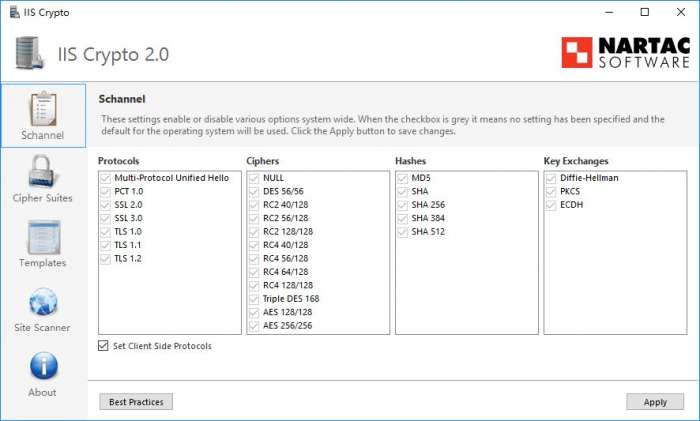Toggle the ECDH key exchange checkbox
The image size is (700, 421).
[551, 205]
